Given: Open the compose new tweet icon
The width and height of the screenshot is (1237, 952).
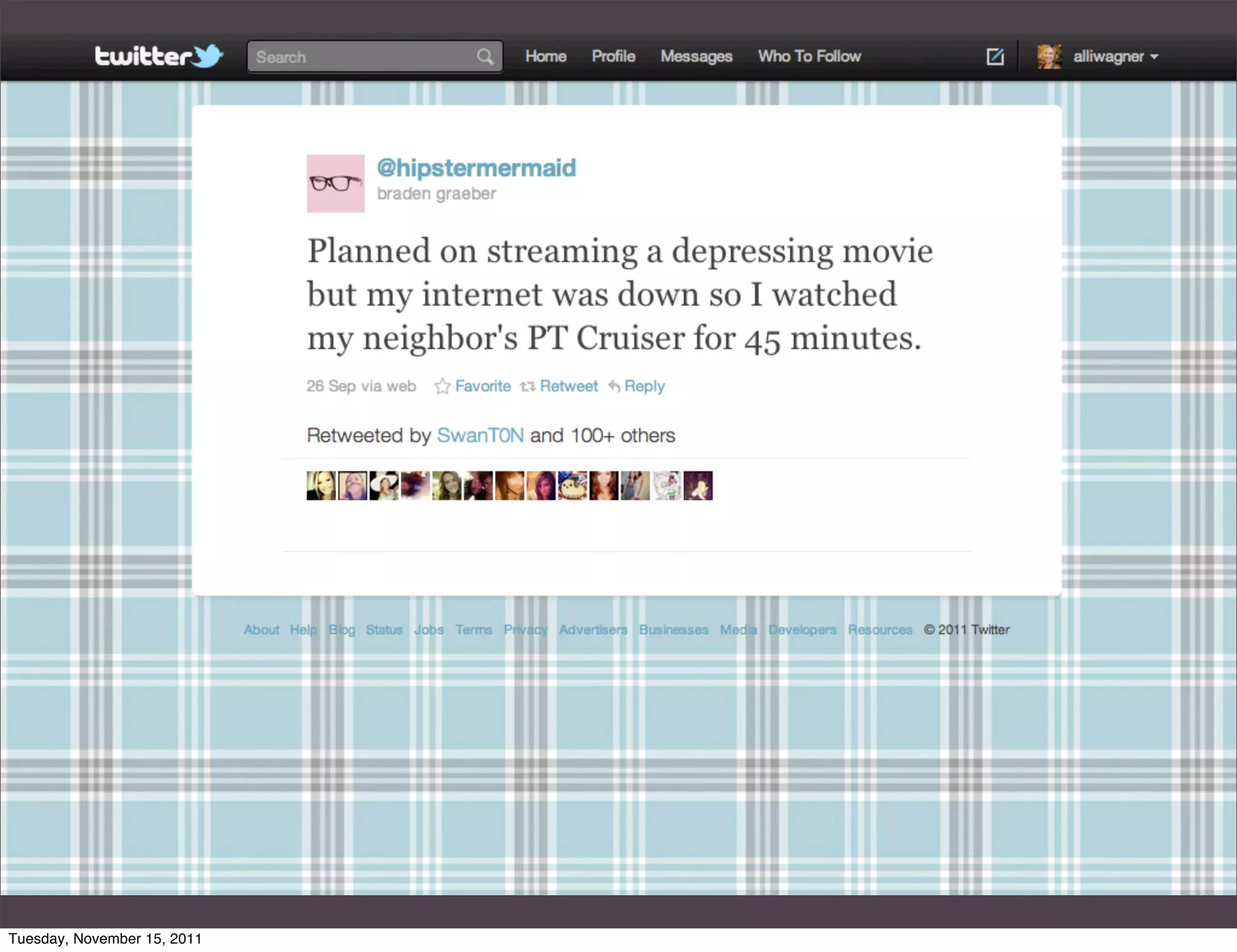Looking at the screenshot, I should click(995, 57).
